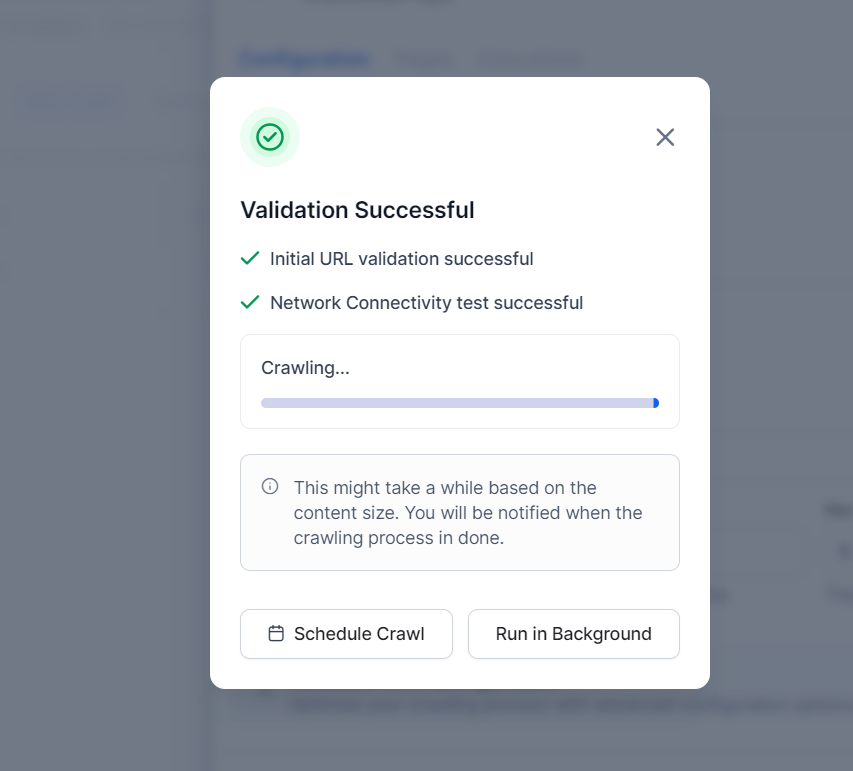This screenshot has width=853, height=771.
Task: Click the green success checkmark circle icon
Action: coord(270,137)
